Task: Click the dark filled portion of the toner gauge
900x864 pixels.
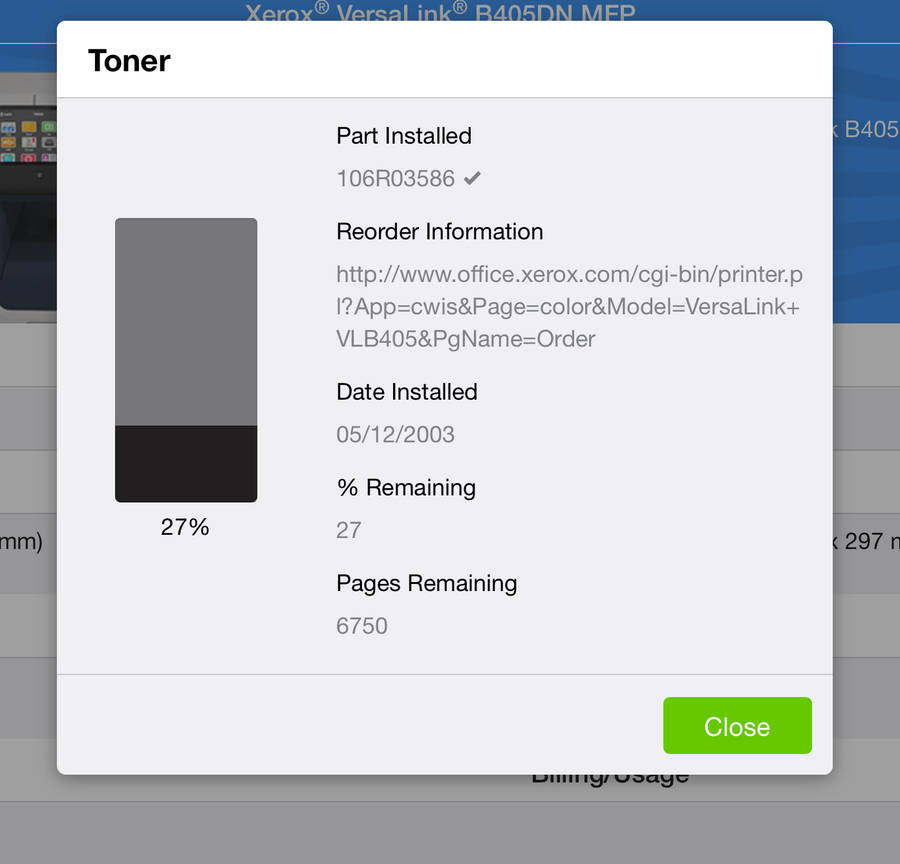Action: point(186,464)
